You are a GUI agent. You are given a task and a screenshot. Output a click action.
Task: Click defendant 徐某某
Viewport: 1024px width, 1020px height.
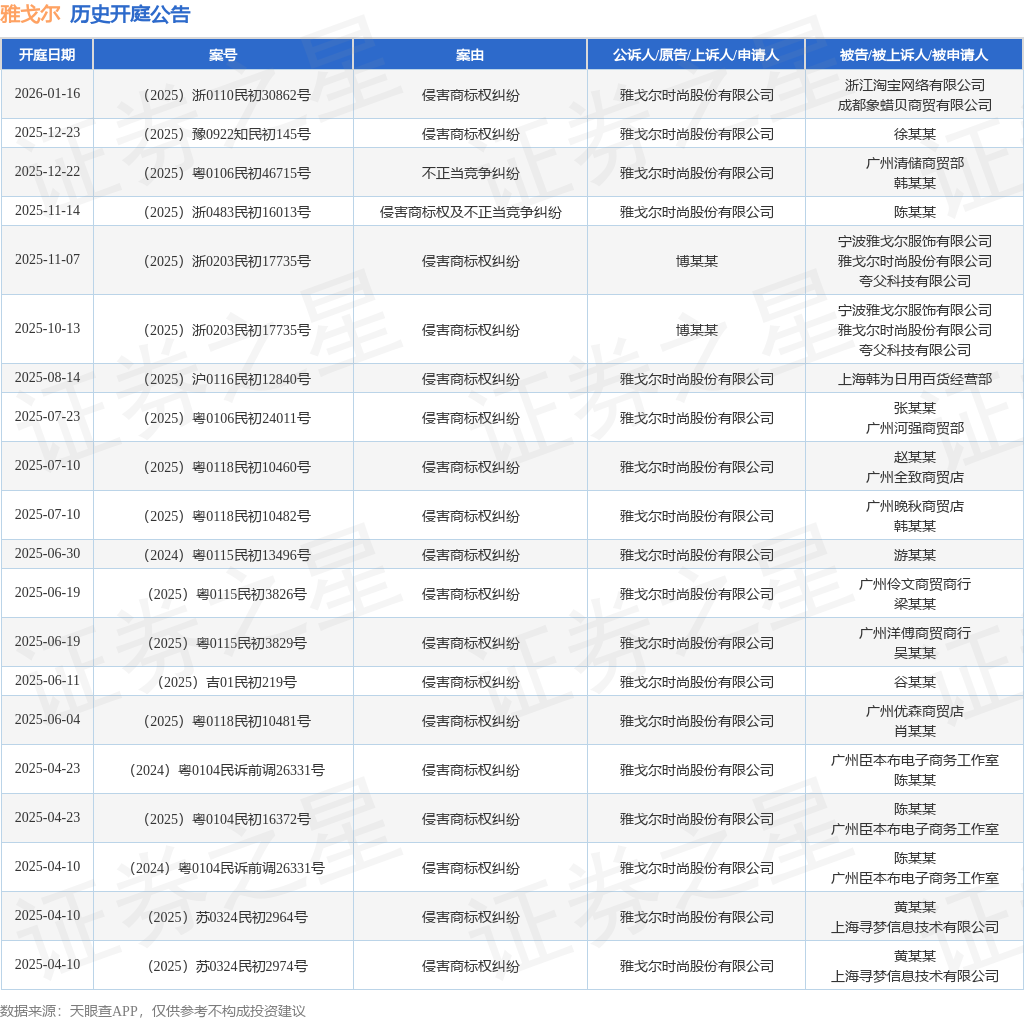coord(914,135)
